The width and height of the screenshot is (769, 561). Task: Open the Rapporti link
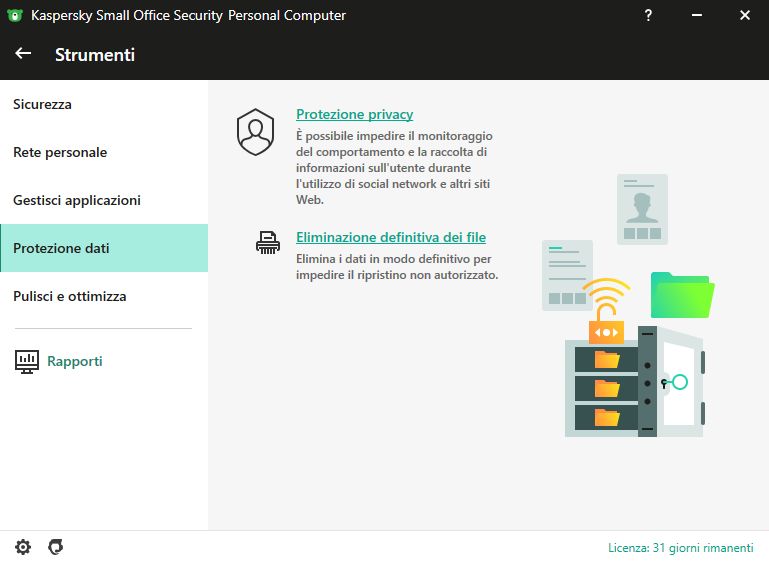click(x=75, y=361)
